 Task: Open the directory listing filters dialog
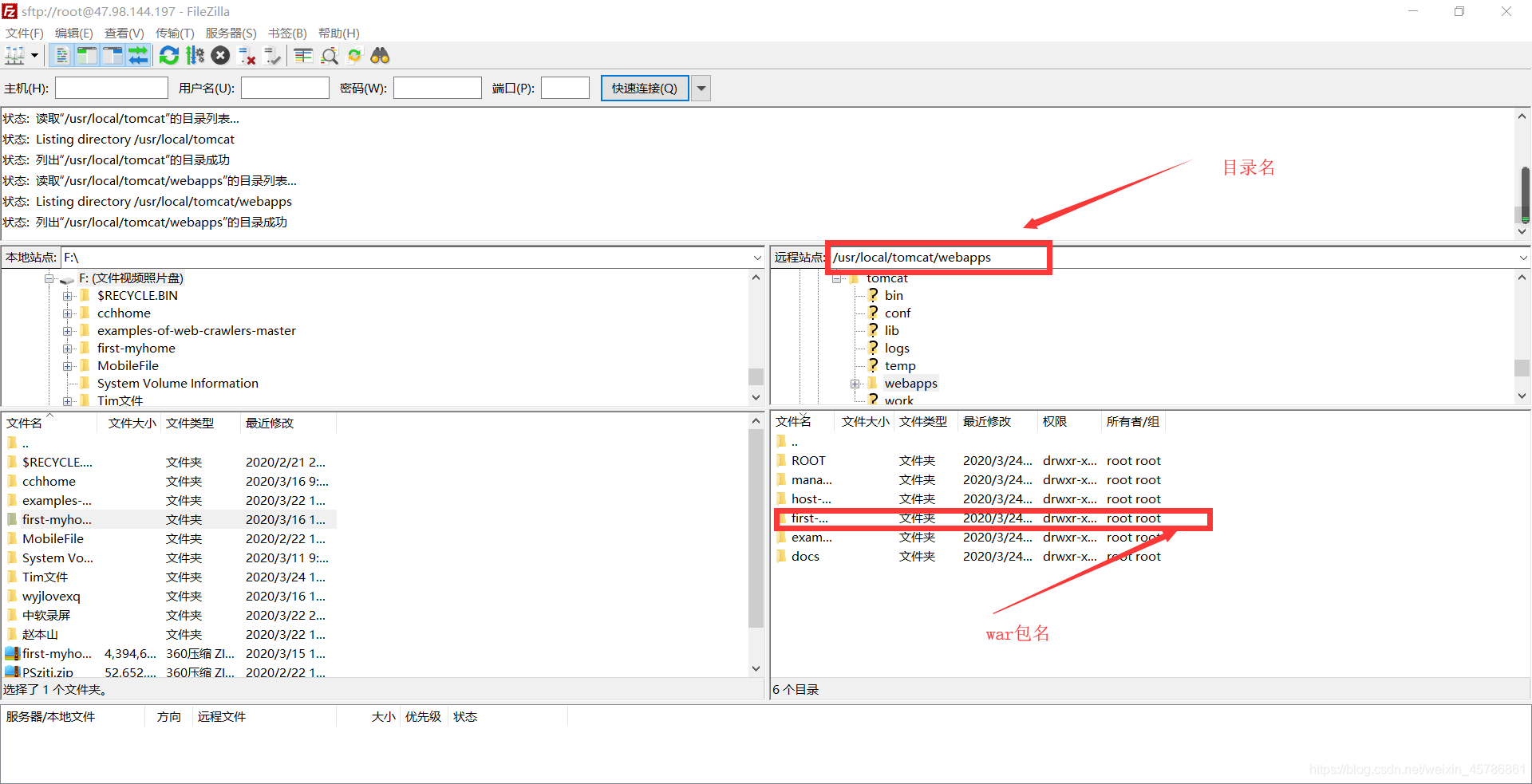pos(303,56)
